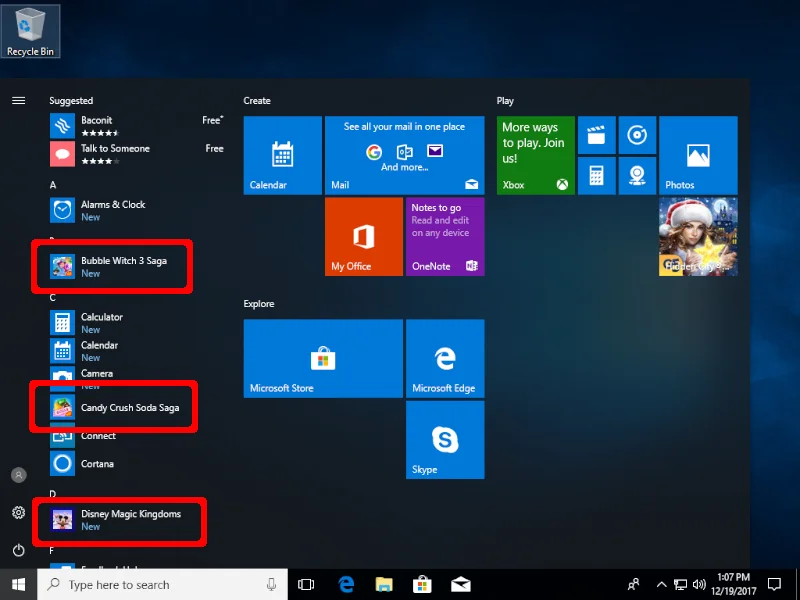
Task: Launch the Xbox tile
Action: click(x=534, y=155)
